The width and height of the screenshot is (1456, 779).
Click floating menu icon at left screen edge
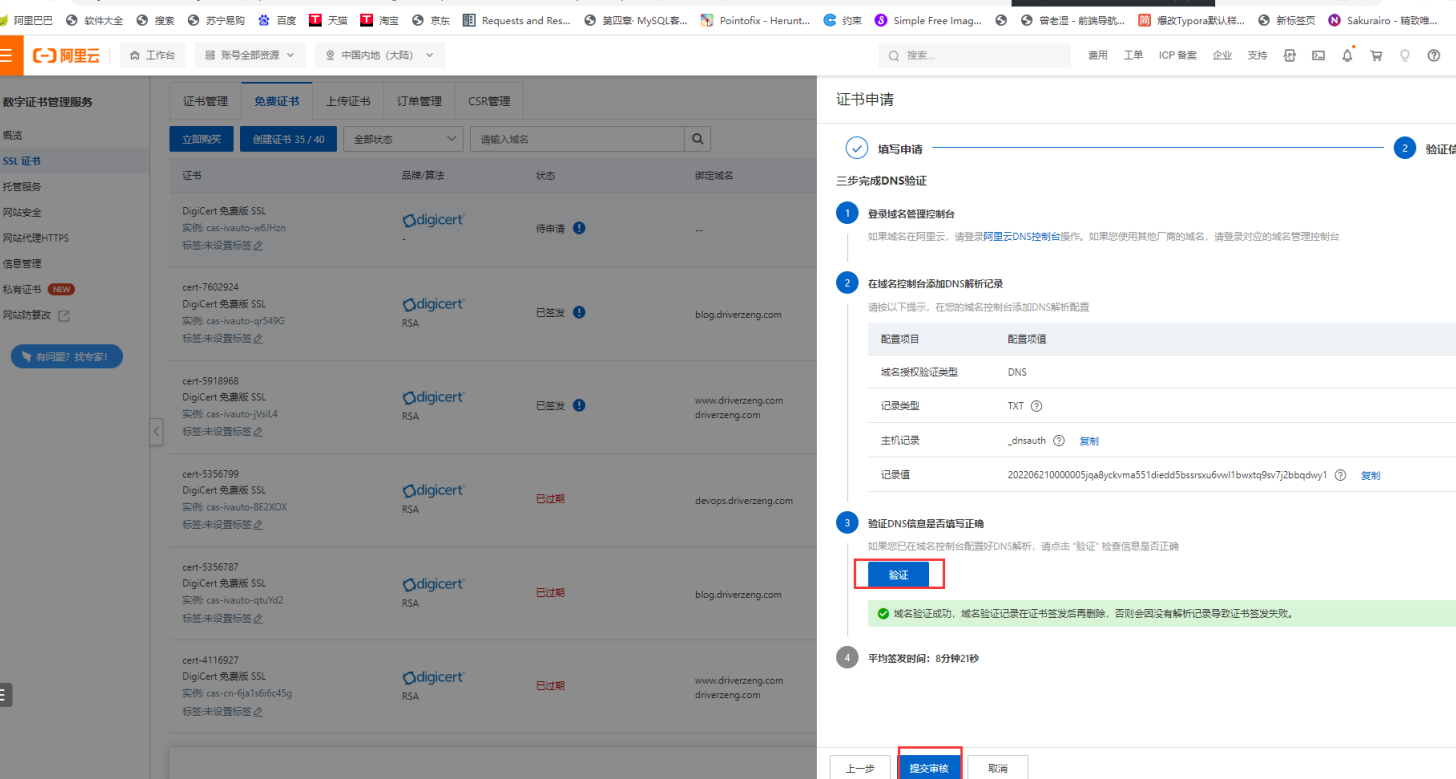(x=5, y=695)
